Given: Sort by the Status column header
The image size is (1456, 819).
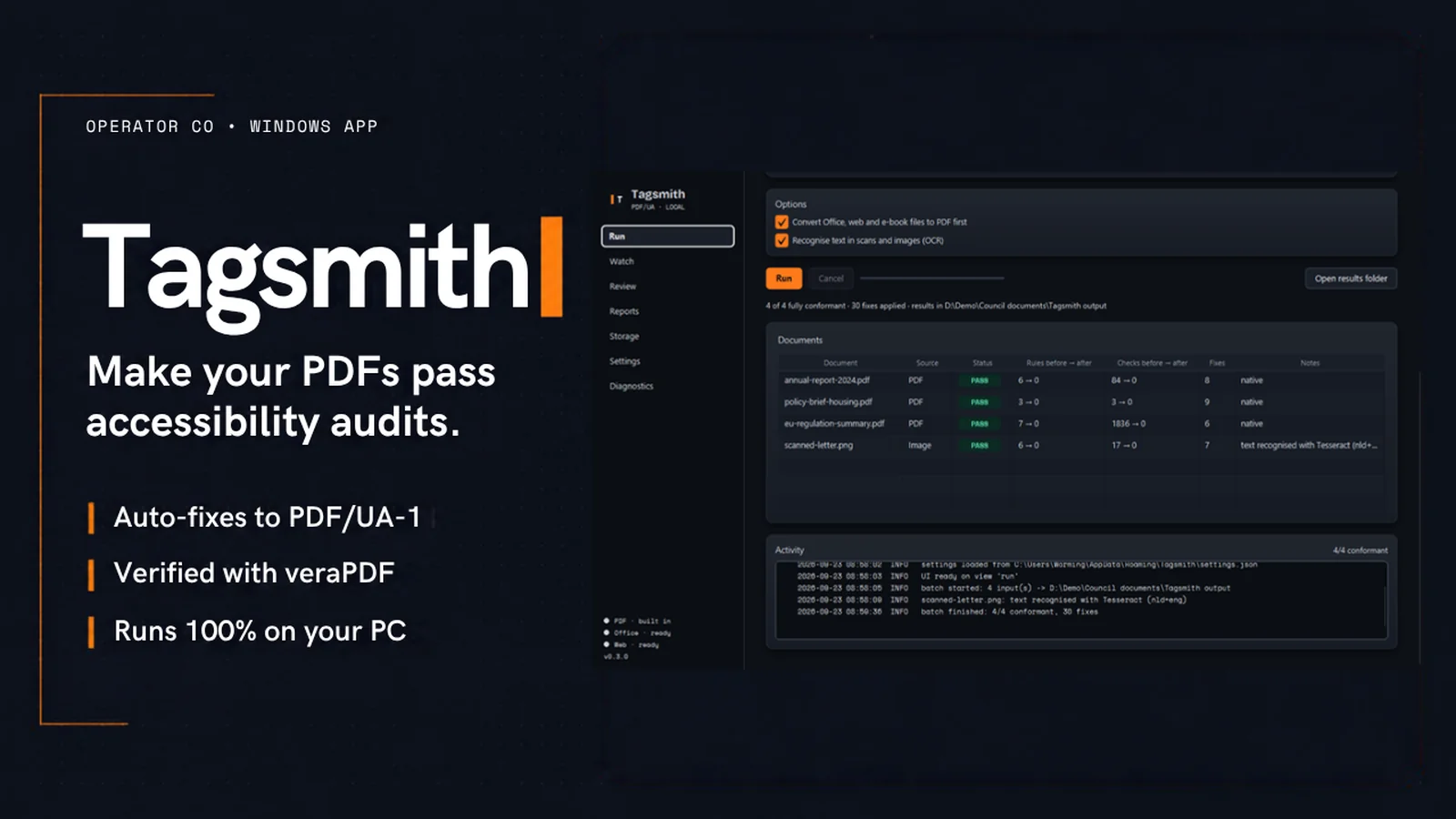Looking at the screenshot, I should 982,363.
